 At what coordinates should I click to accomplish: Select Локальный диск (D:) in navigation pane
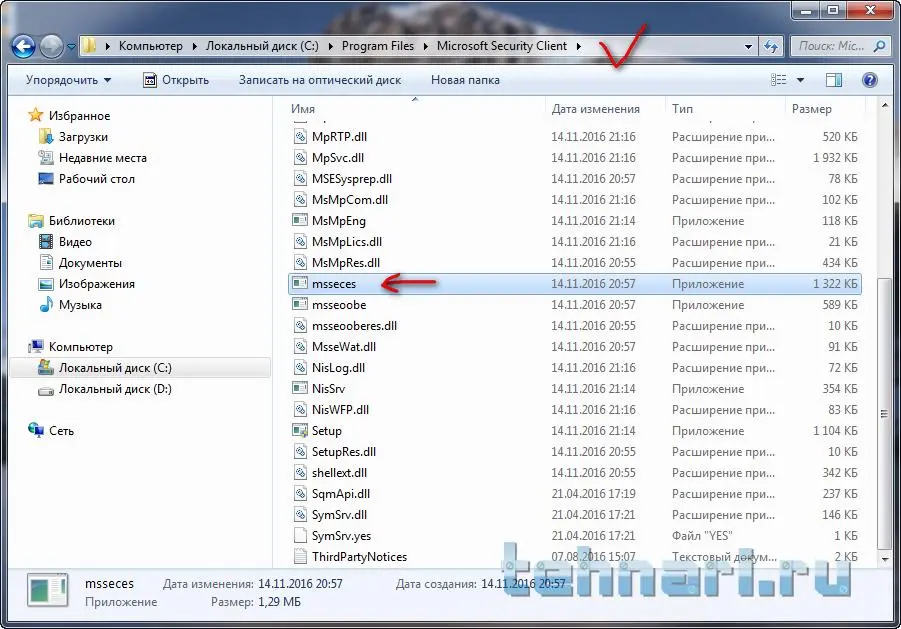pos(115,389)
